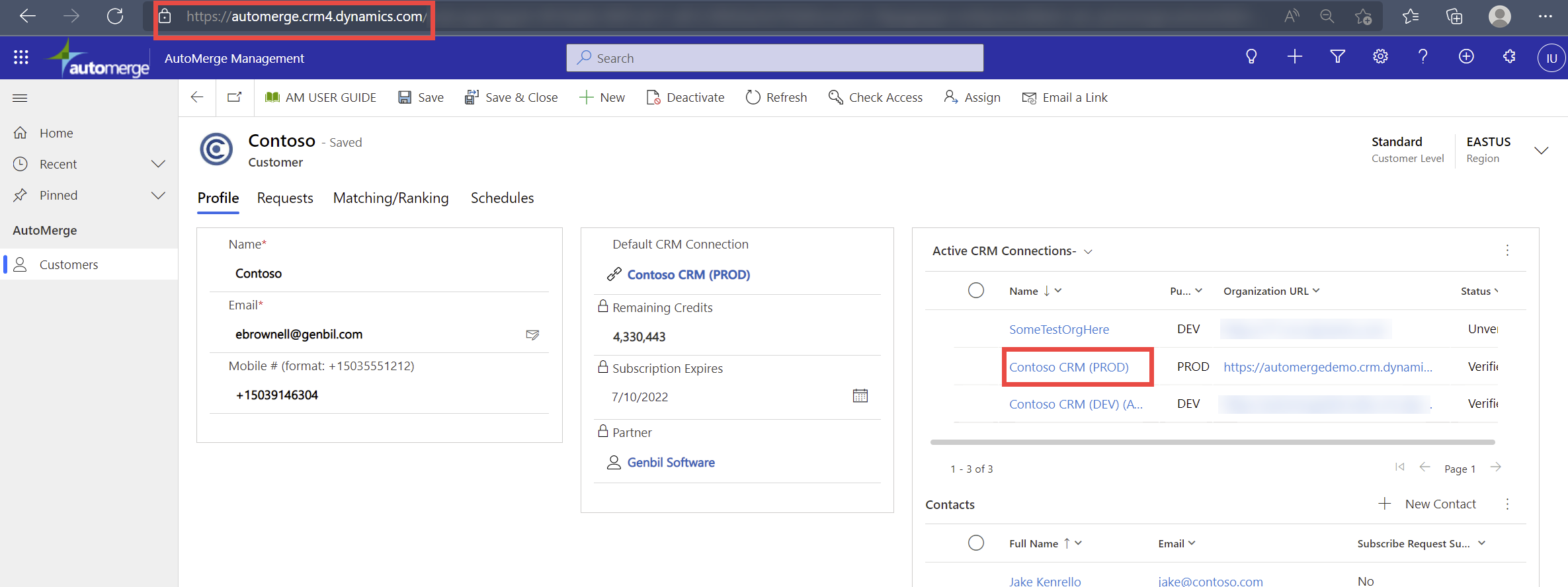
Task: Open the Active CRM Connections view dropdown
Action: [x=1089, y=252]
